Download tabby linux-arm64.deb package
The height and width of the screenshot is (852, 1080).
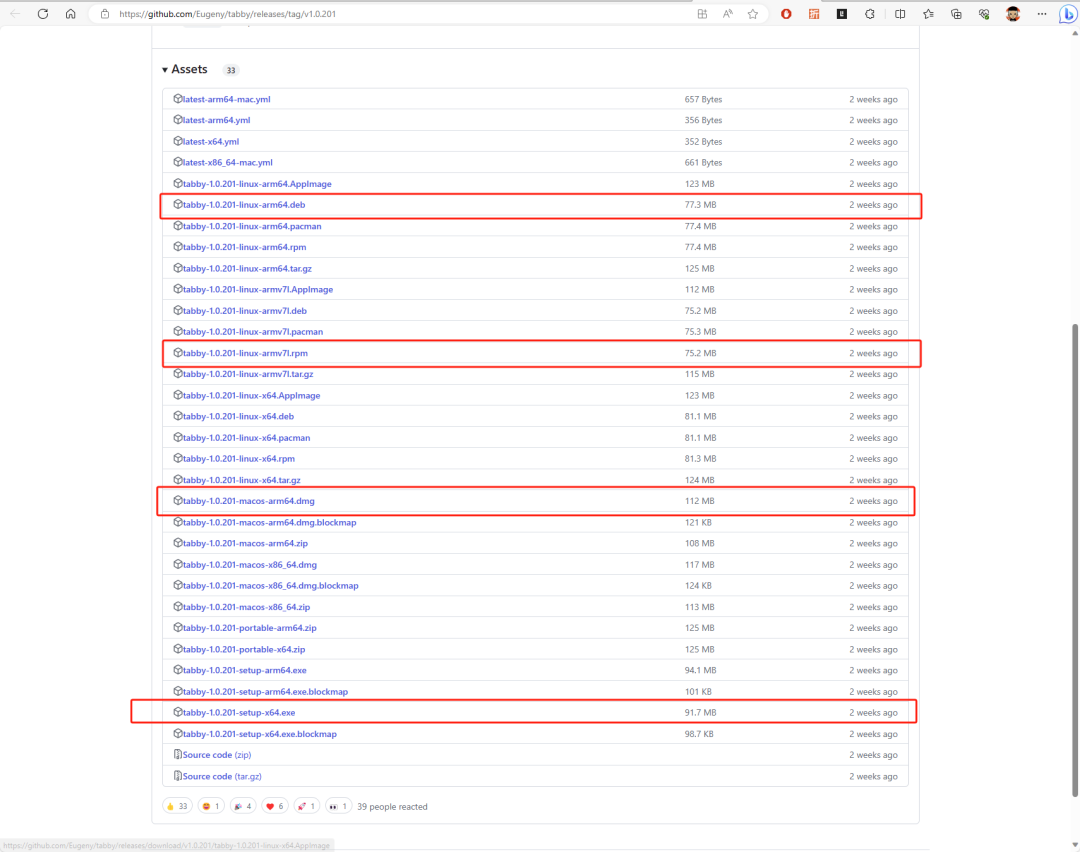click(244, 205)
